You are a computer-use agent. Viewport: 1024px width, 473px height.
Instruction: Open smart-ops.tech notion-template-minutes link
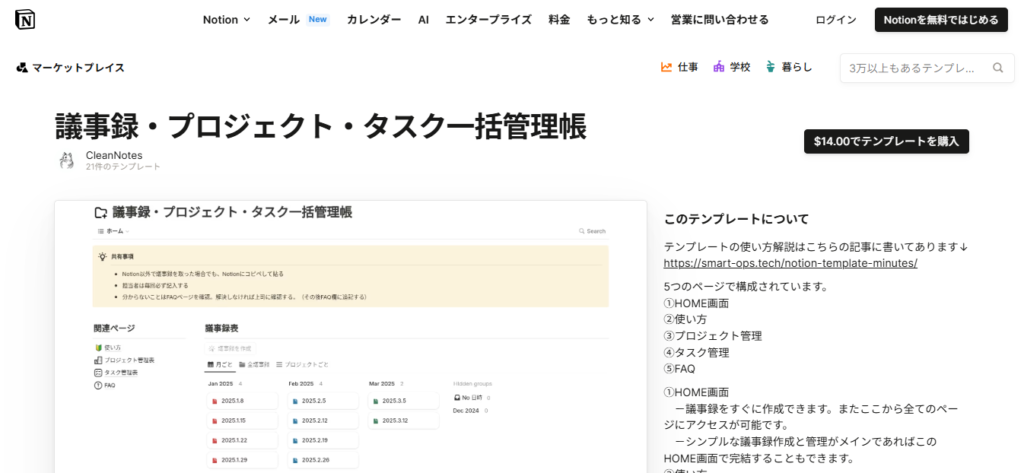point(790,263)
